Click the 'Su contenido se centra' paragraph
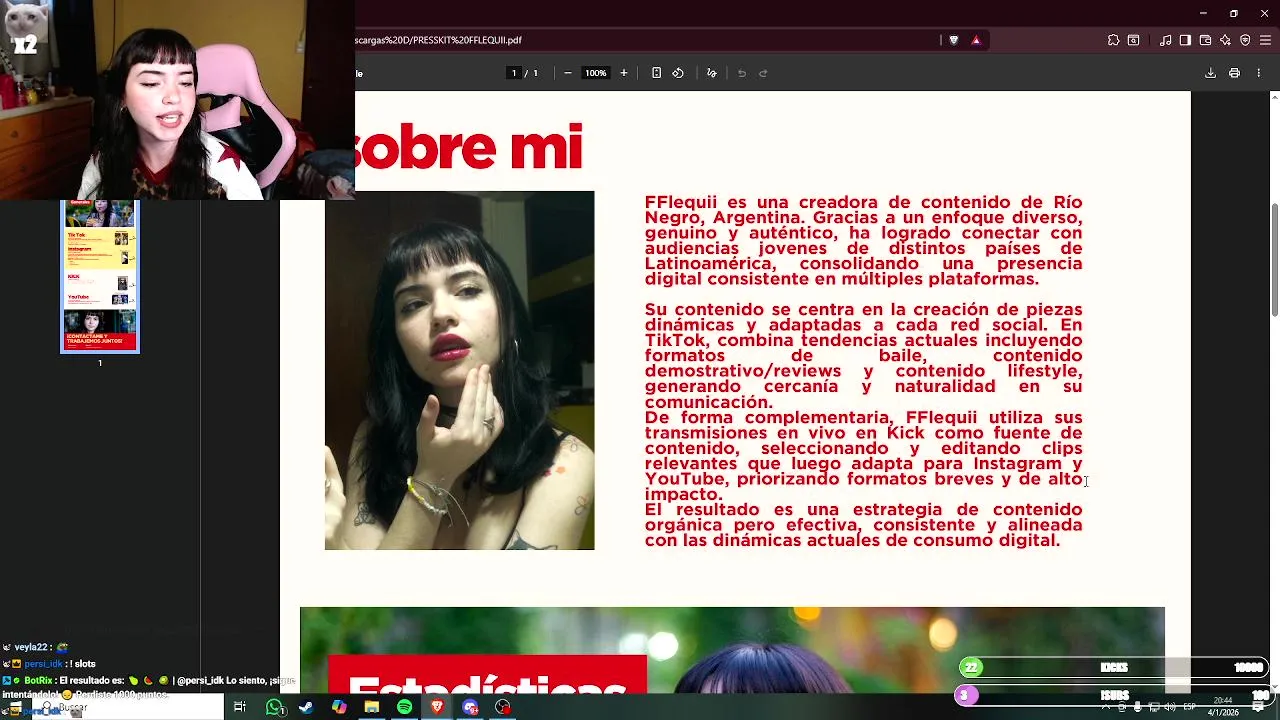 tap(863, 356)
